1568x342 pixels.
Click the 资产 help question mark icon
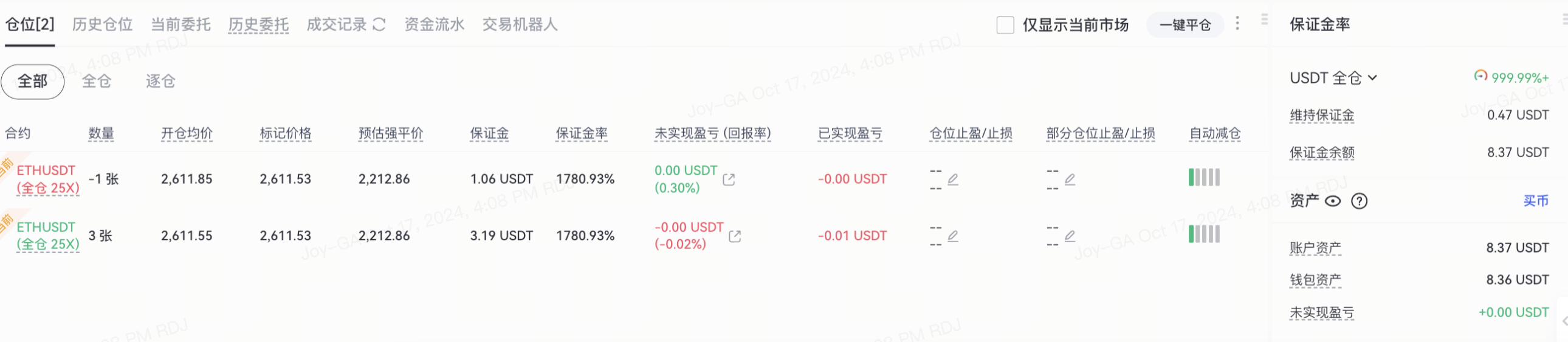(1359, 201)
